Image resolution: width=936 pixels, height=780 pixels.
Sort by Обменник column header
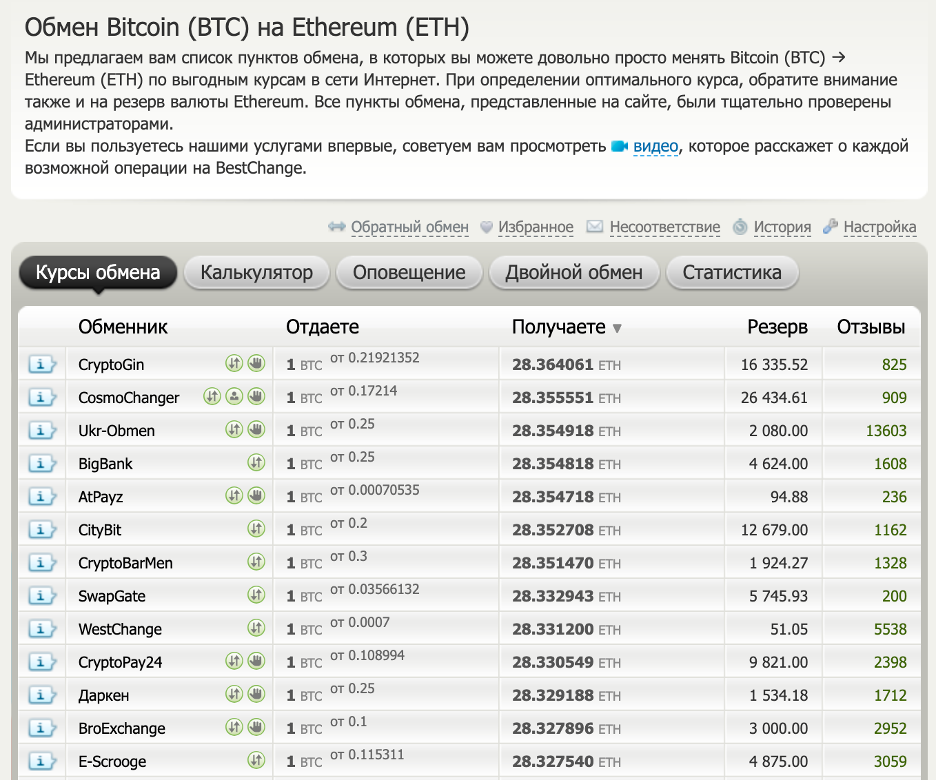[123, 327]
